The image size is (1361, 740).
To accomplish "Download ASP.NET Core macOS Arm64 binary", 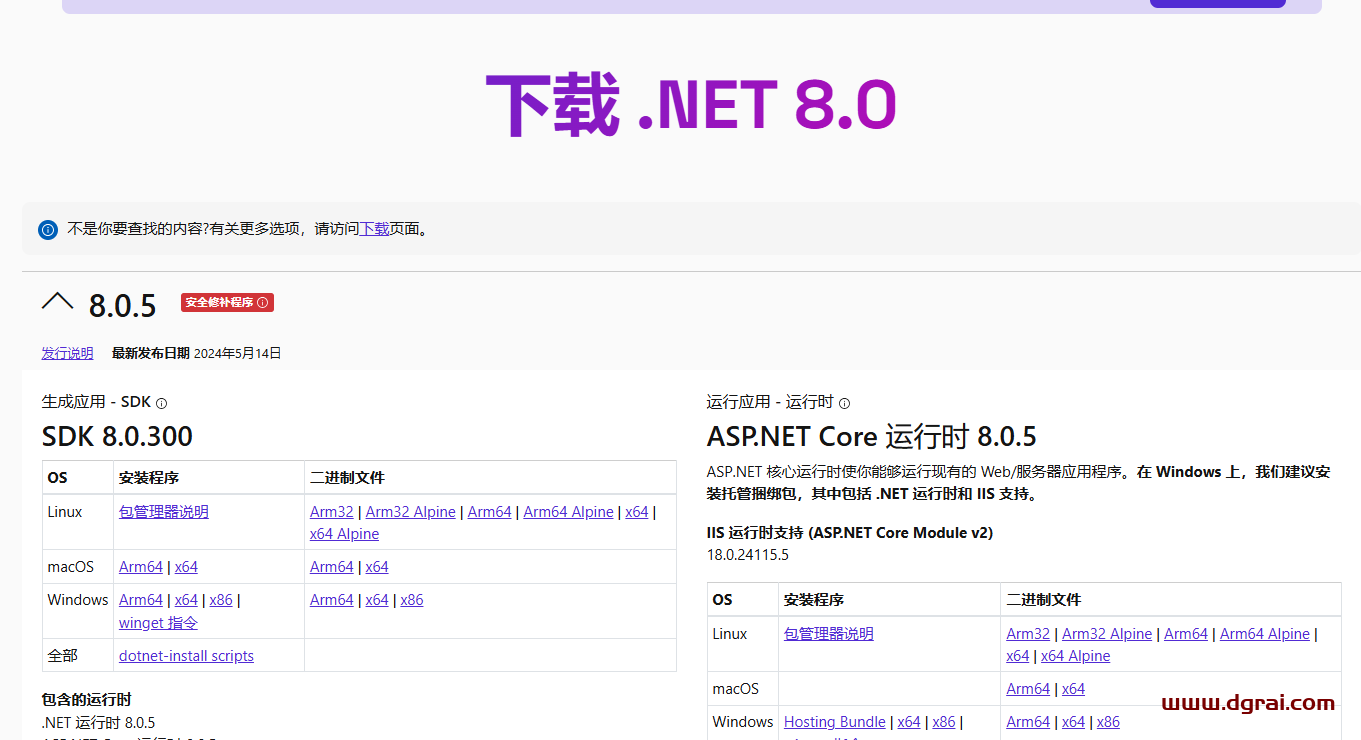I will (1028, 689).
